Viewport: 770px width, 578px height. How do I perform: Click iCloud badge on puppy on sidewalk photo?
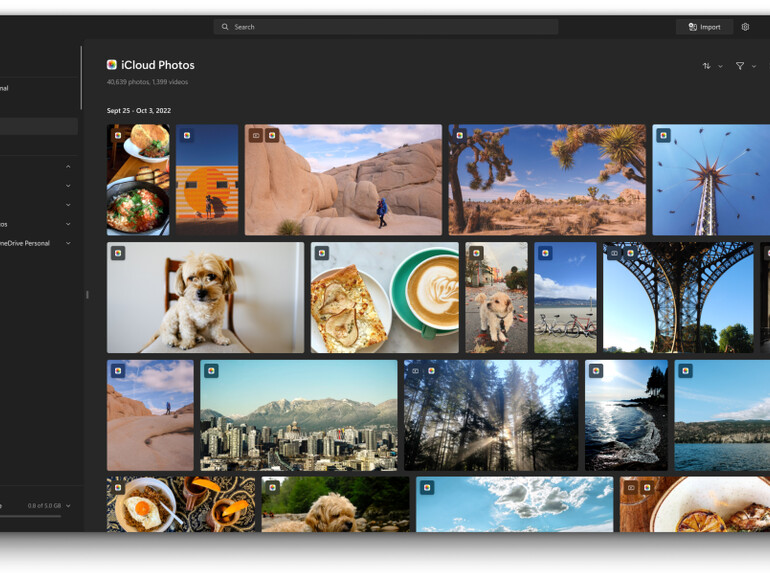point(476,253)
